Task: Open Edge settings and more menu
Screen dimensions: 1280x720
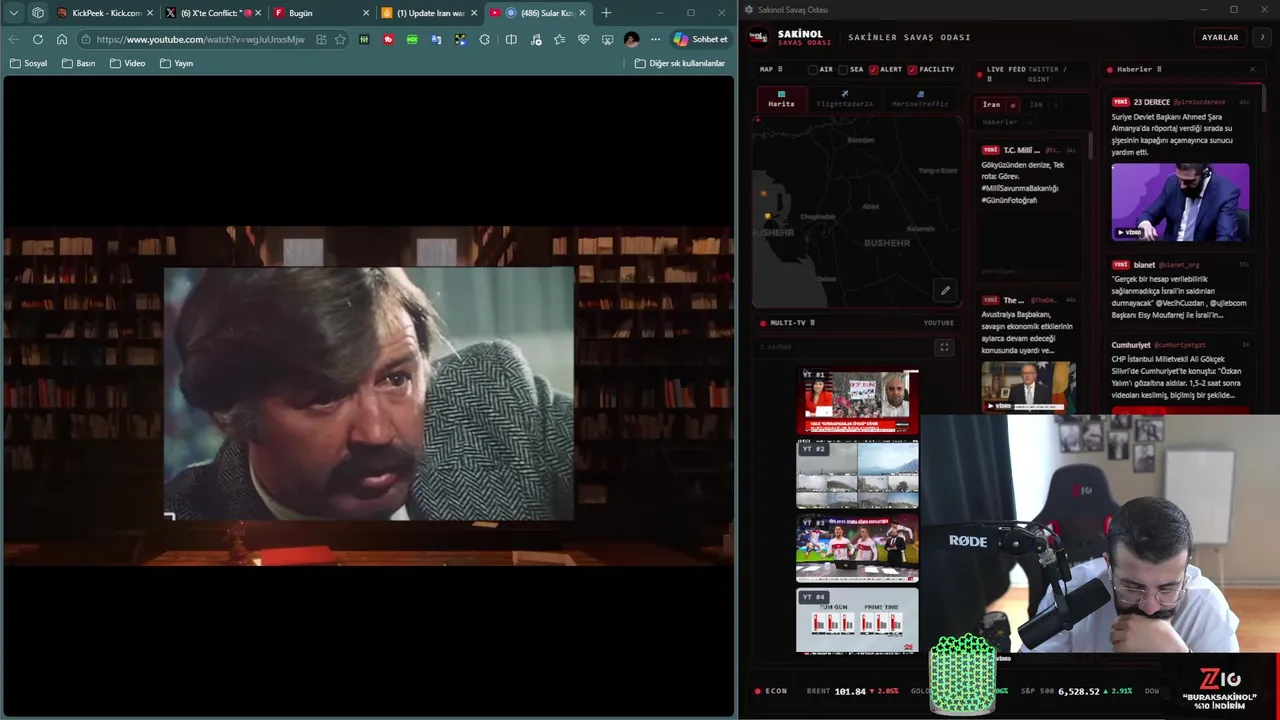Action: click(655, 39)
